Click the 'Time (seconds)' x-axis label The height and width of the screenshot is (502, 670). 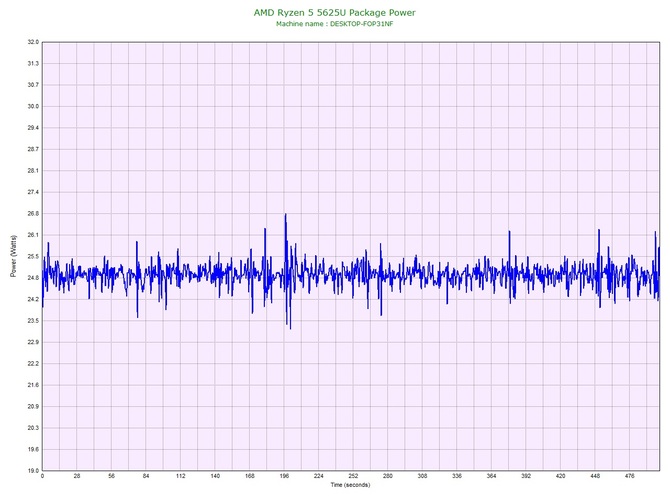350,485
